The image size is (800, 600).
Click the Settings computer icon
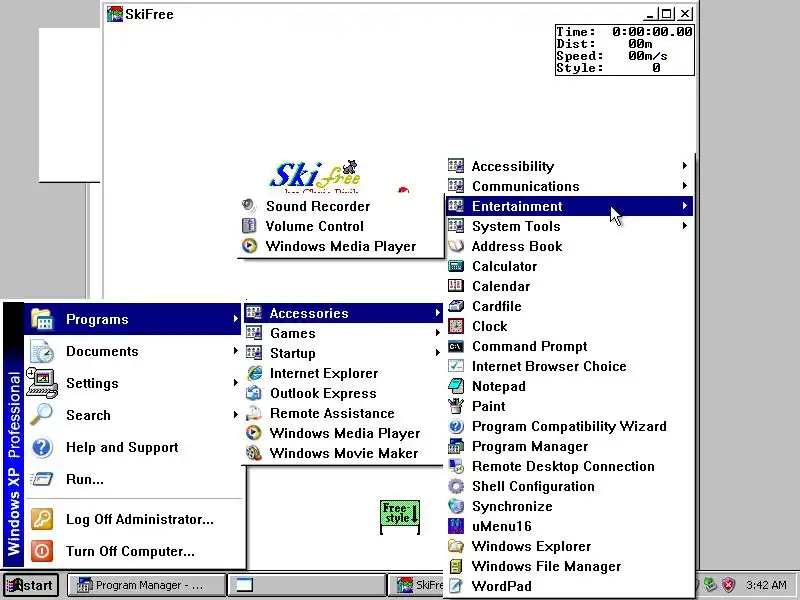(x=42, y=383)
